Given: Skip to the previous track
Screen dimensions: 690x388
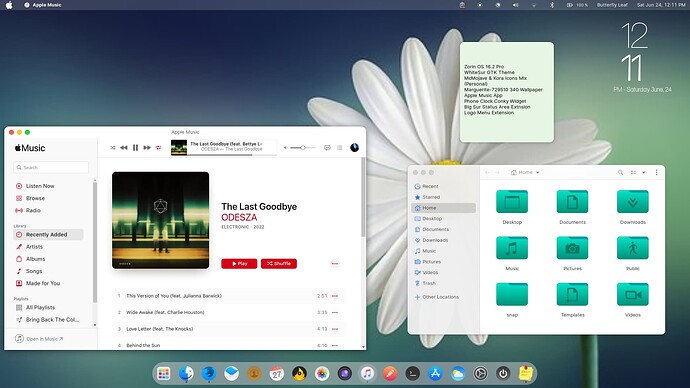Looking at the screenshot, I should coord(124,148).
